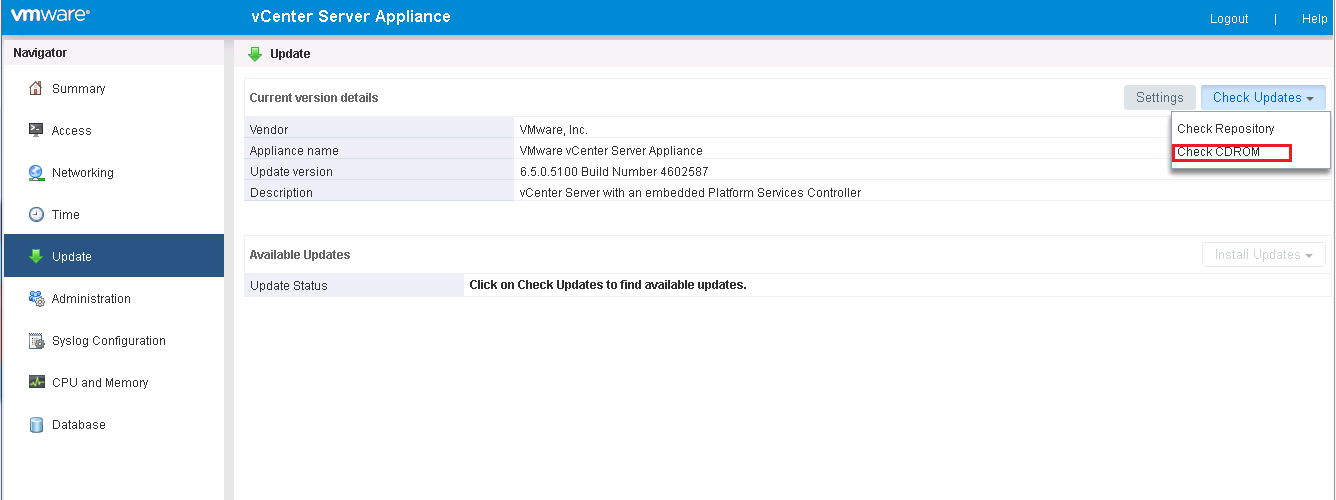Screen dimensions: 1336x500
Task: Click the Available Updates heading
Action: 300,255
